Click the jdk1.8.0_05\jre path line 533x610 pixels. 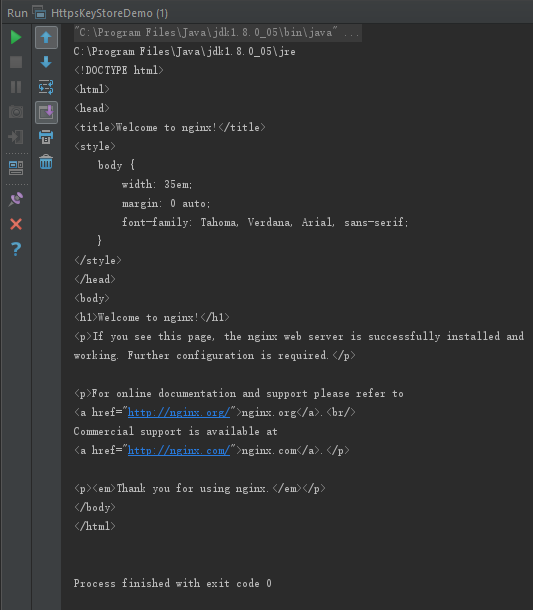[184, 51]
